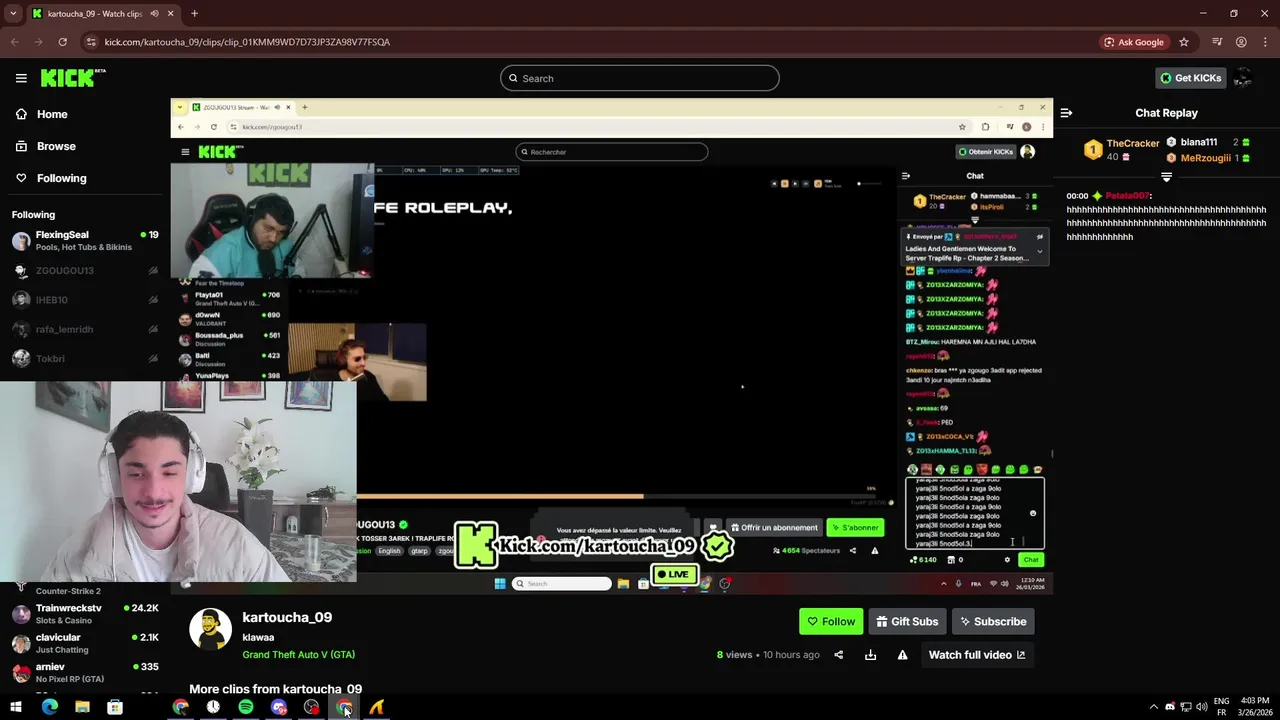Click the Kick search field
This screenshot has width=1280, height=720.
(640, 78)
